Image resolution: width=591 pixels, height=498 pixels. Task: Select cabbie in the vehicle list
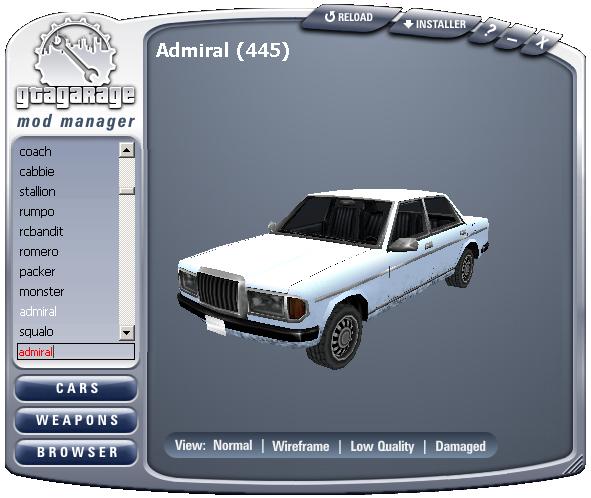click(x=37, y=172)
